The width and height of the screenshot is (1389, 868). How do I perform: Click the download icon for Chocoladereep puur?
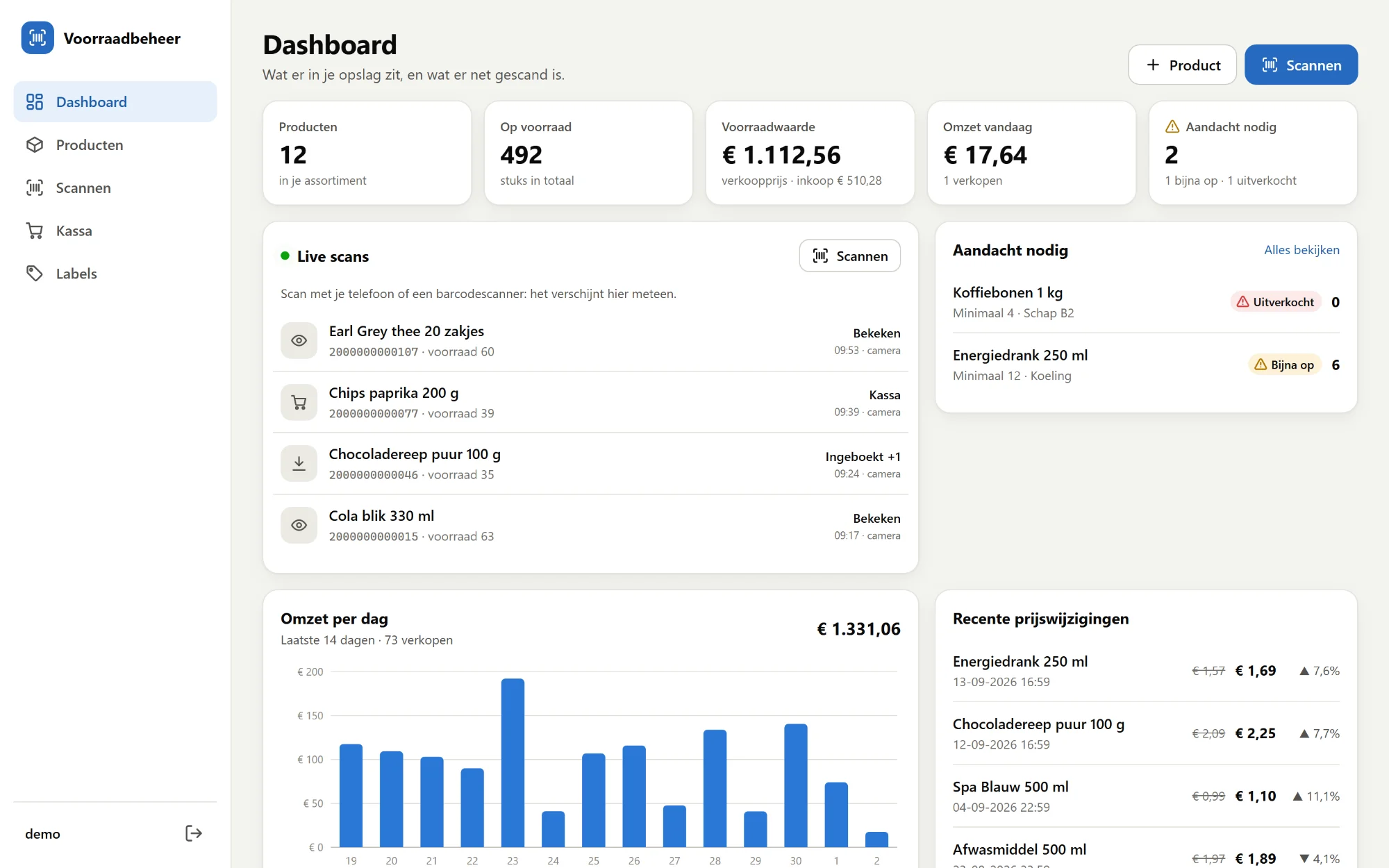pyautogui.click(x=299, y=464)
